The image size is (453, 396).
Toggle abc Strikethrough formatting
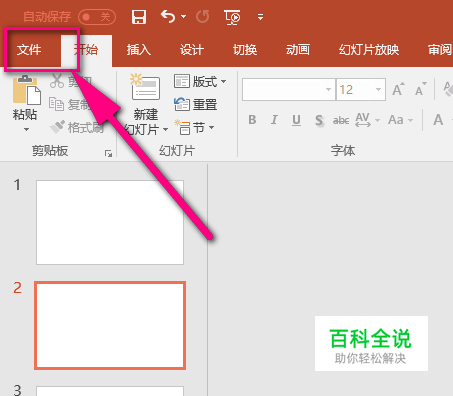click(x=341, y=120)
